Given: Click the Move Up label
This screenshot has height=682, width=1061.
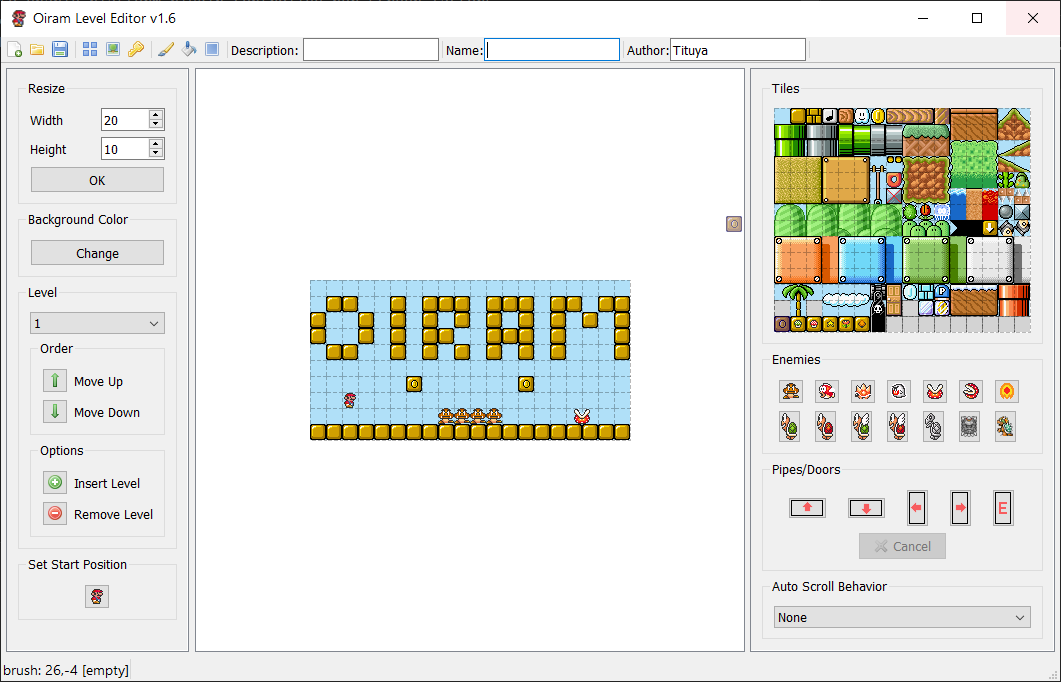Looking at the screenshot, I should coord(98,382).
